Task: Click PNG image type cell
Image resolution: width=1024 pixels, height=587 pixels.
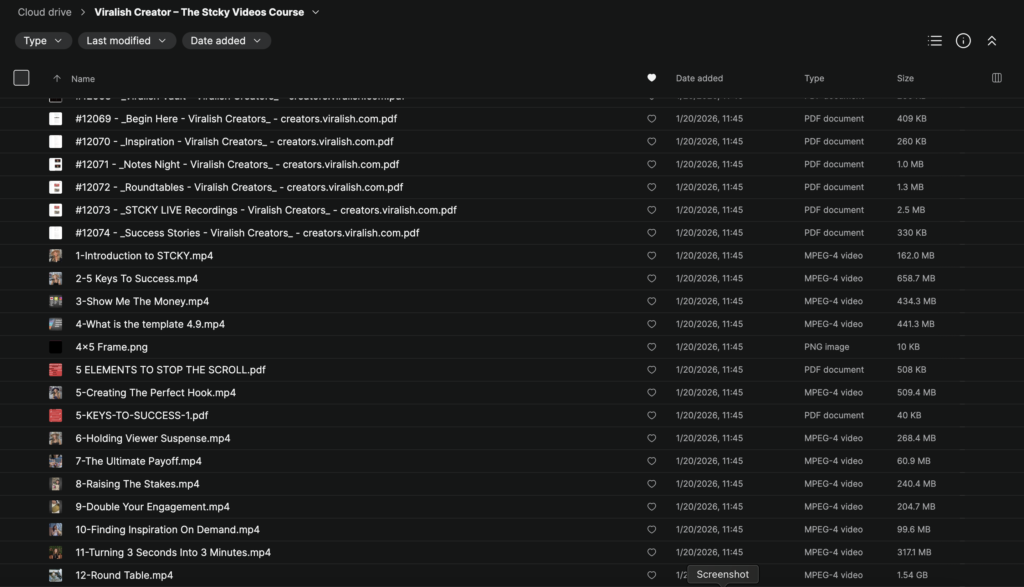Action: coord(827,347)
